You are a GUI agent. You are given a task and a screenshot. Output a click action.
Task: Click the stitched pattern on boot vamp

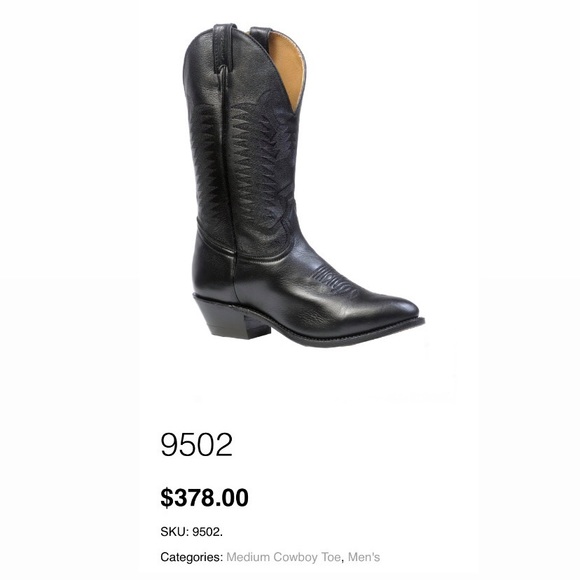coord(336,282)
